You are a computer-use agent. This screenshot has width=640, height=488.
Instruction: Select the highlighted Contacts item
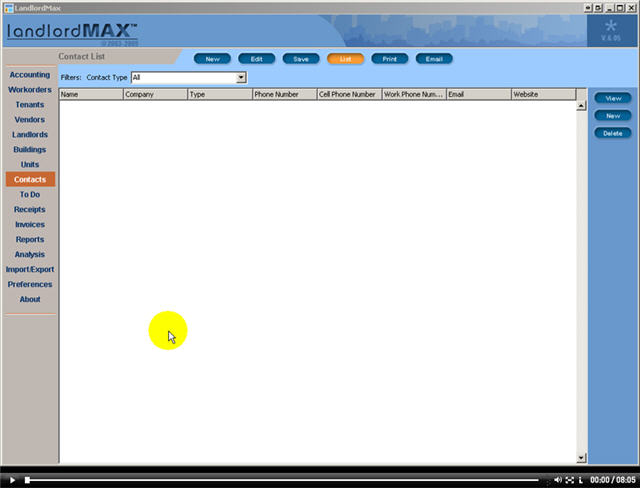pos(30,180)
